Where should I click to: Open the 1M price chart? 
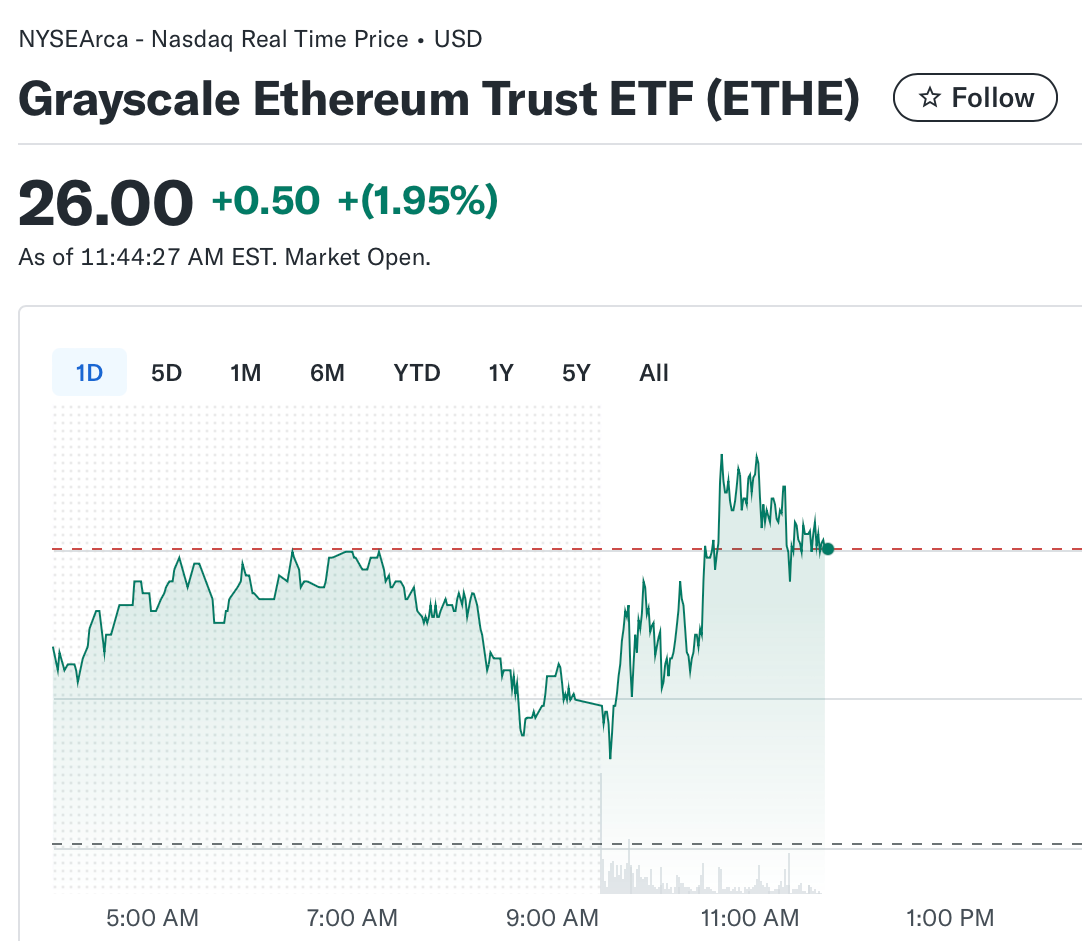[x=245, y=372]
